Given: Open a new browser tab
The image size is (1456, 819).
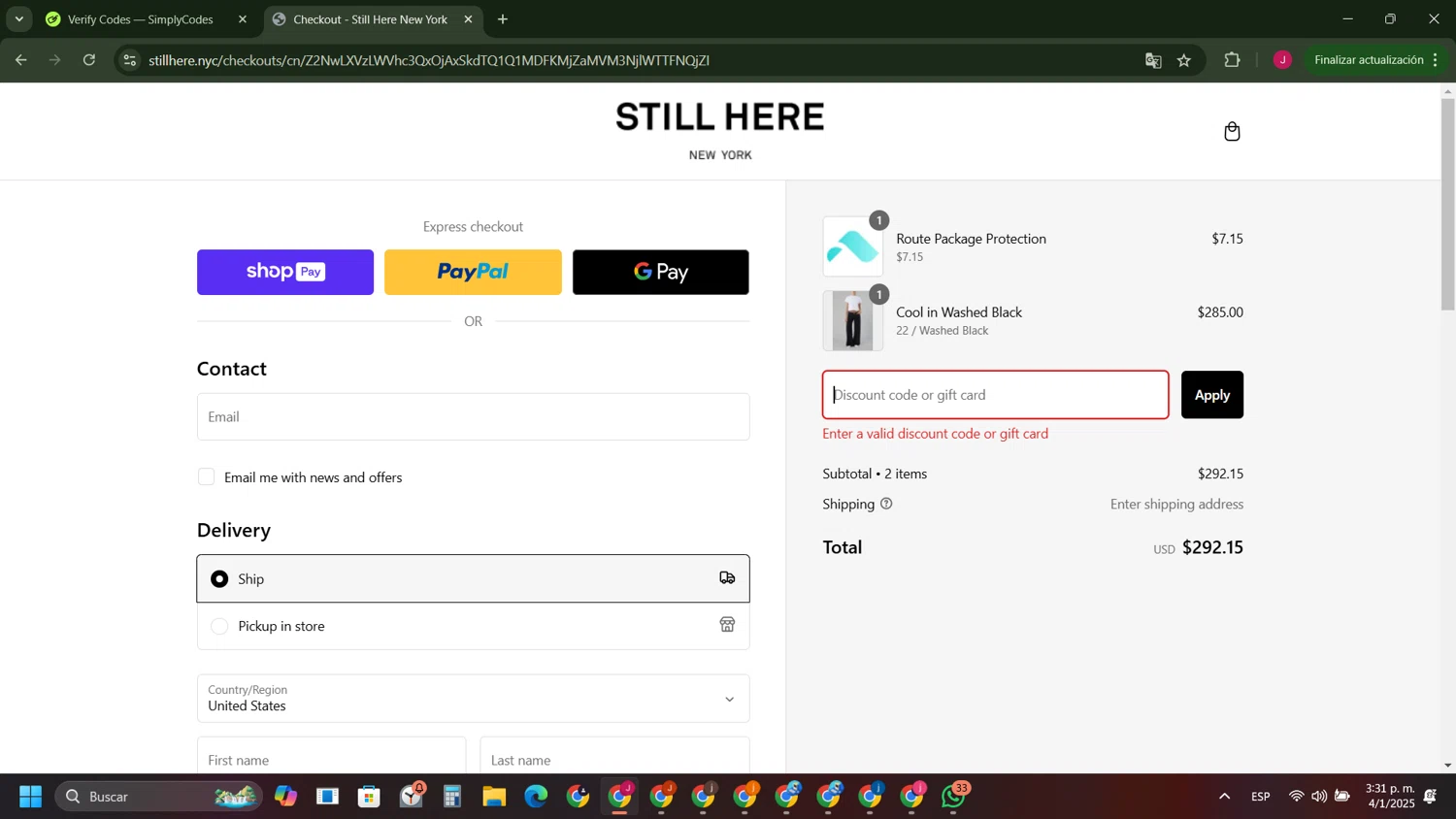Looking at the screenshot, I should click(503, 19).
